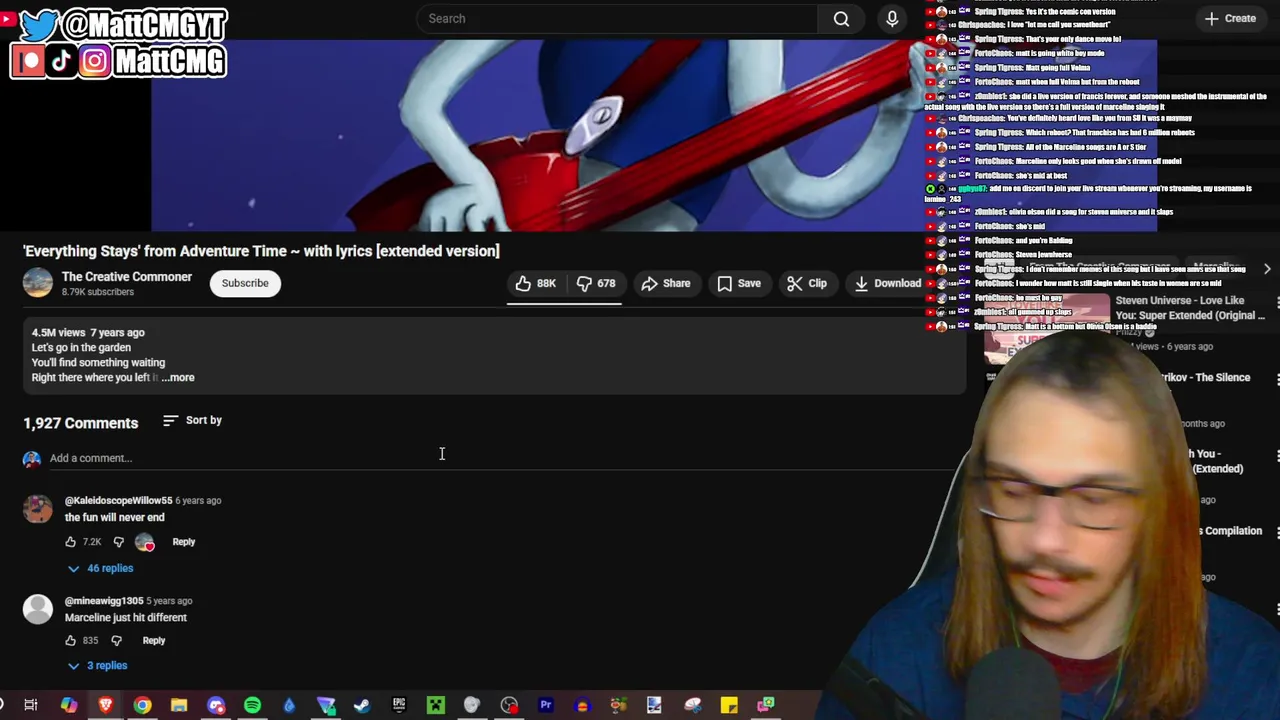Open The Creative Commoner channel avatar
1280x720 pixels.
pos(38,283)
